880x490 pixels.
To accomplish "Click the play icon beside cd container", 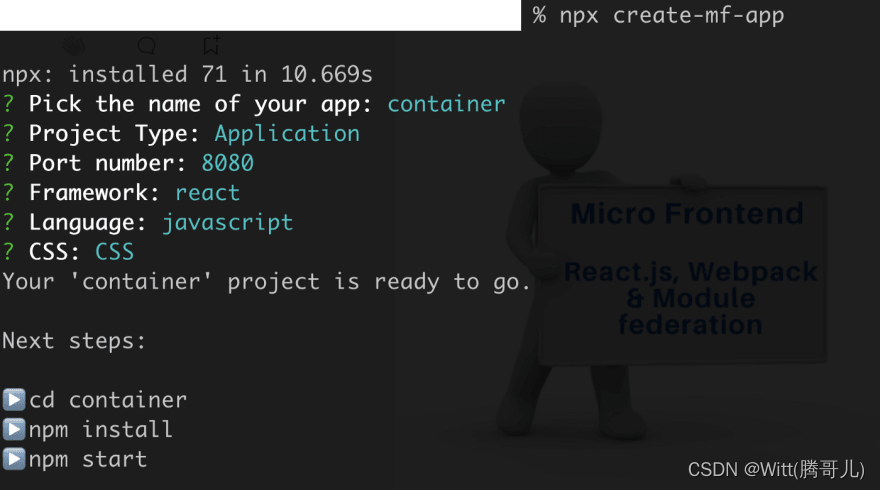I will (14, 400).
